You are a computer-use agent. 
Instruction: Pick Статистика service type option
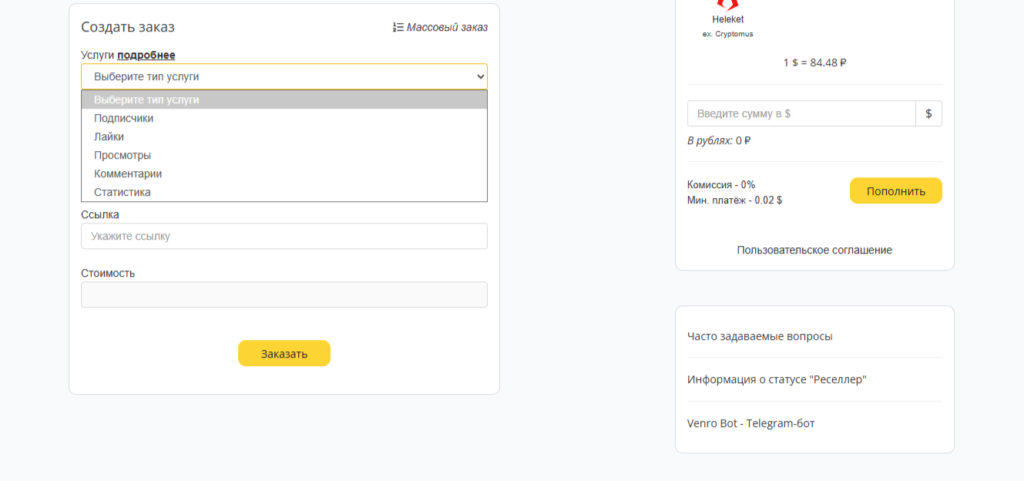point(122,192)
